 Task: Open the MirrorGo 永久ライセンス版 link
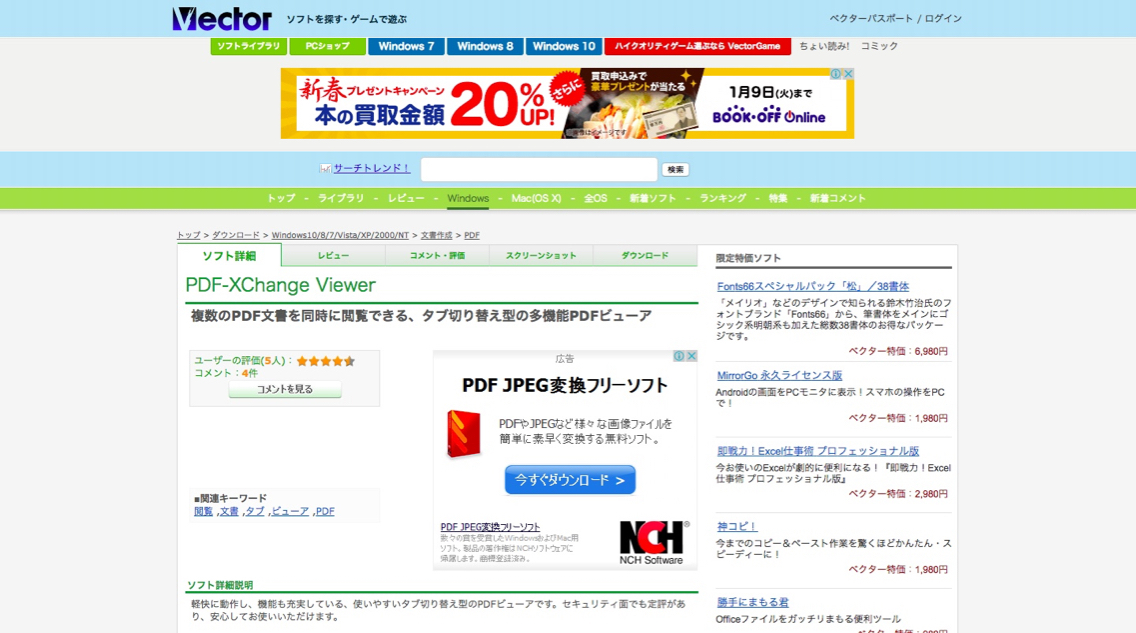(779, 375)
